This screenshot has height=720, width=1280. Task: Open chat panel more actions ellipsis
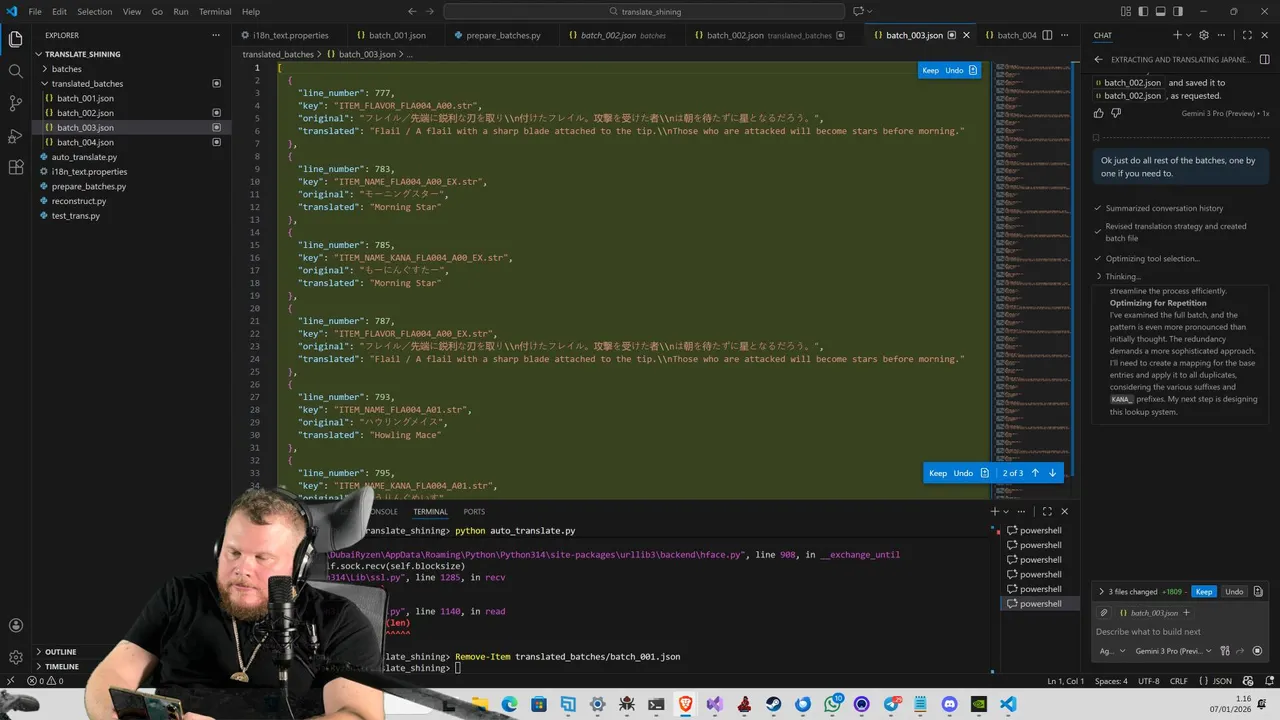1221,35
